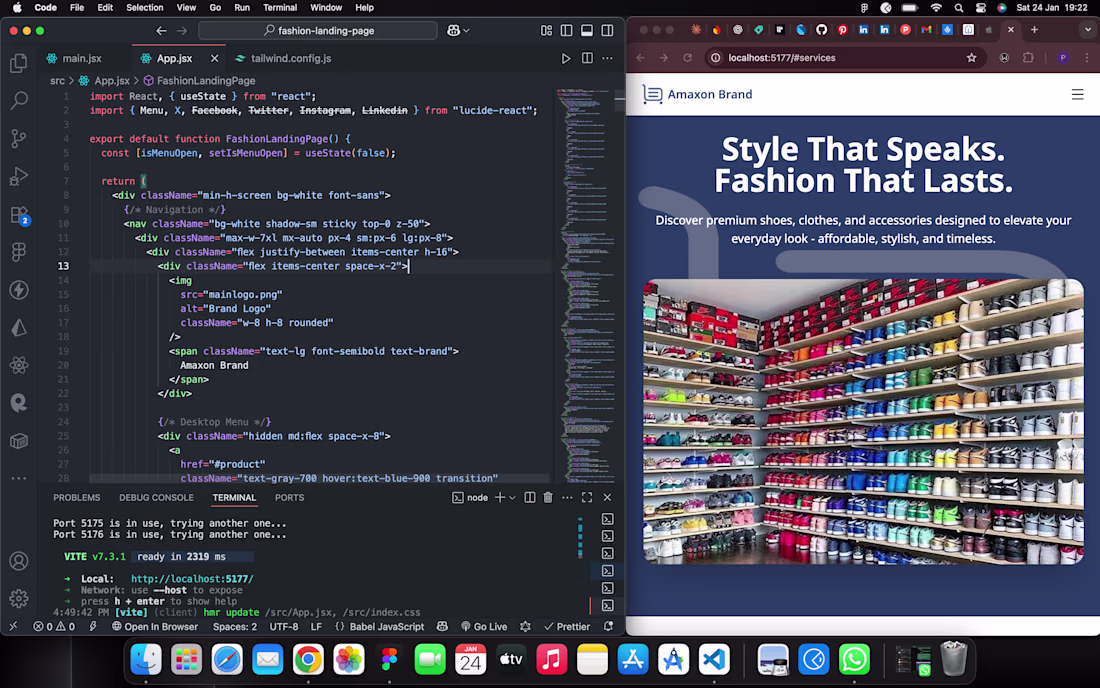Viewport: 1100px width, 688px height.
Task: Open the Manage gear in activity bar
Action: [18, 599]
